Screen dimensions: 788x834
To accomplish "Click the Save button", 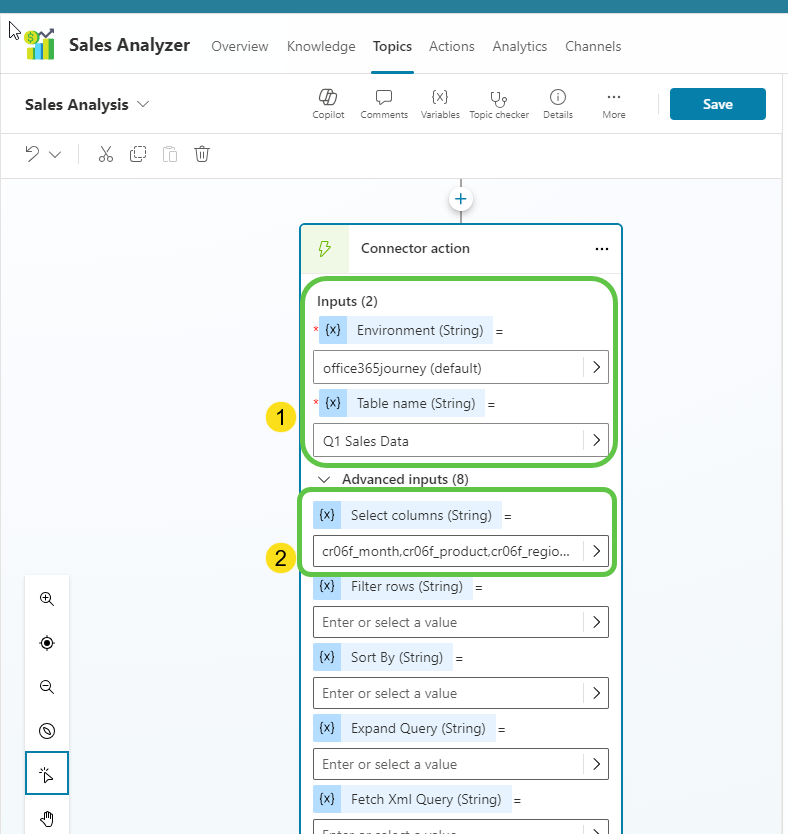I will [x=717, y=103].
